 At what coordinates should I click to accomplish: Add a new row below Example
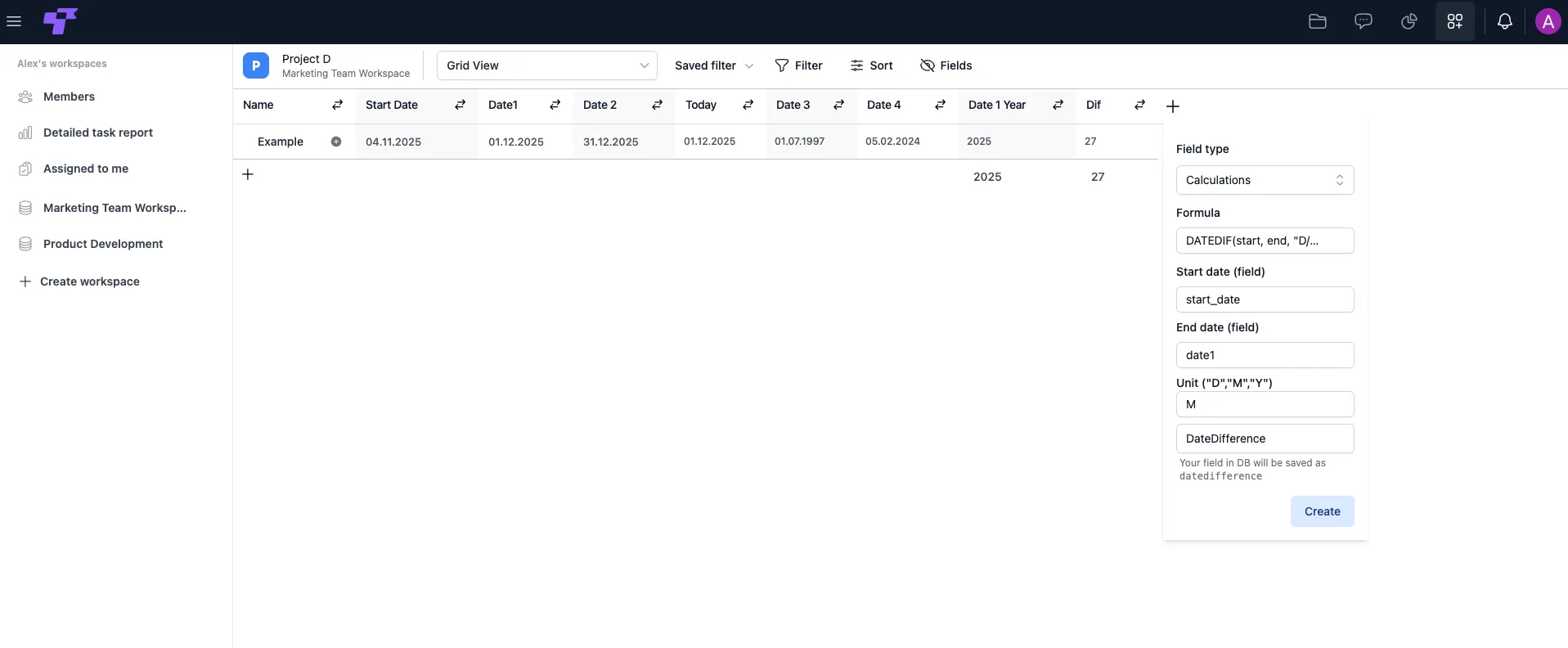pyautogui.click(x=248, y=174)
